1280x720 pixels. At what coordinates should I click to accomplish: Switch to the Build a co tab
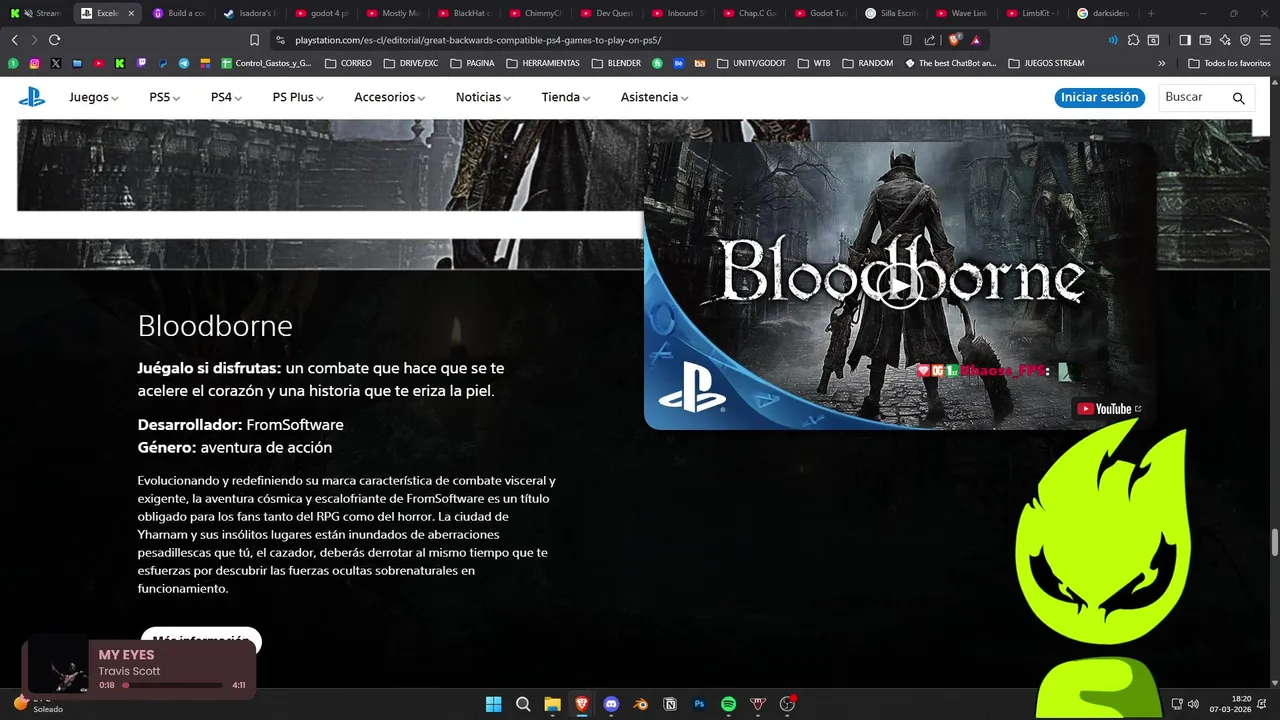(179, 14)
